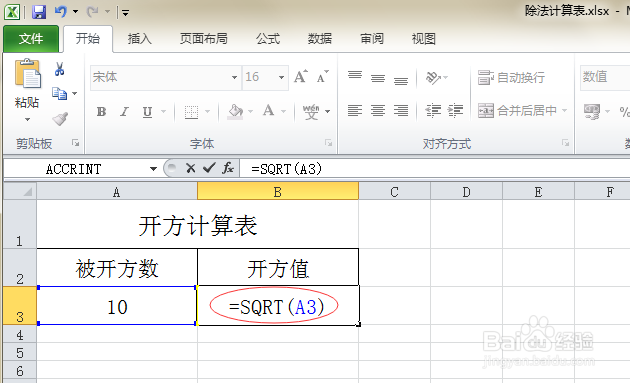
Task: Click the Borders icon
Action: pos(191,112)
